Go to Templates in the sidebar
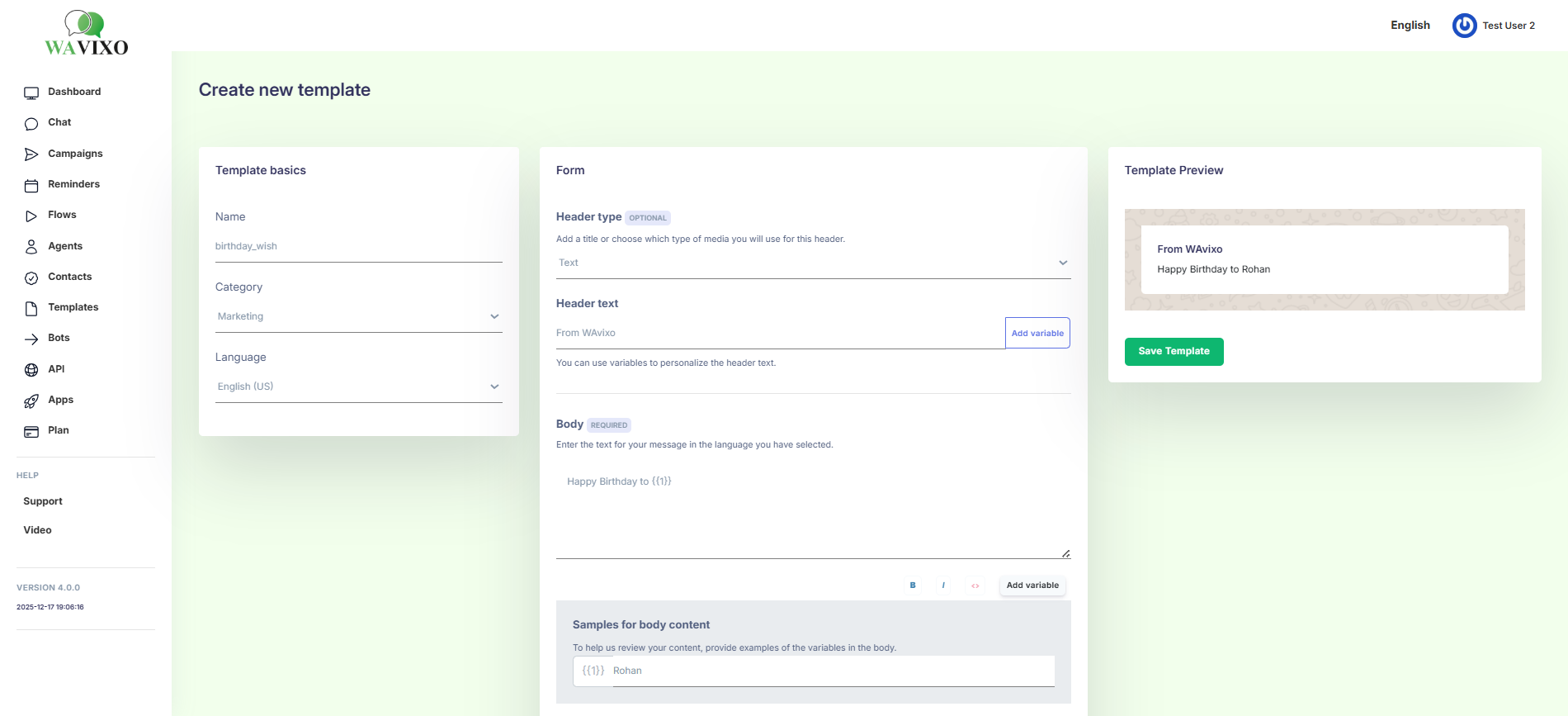Viewport: 1568px width, 716px height. click(x=73, y=307)
